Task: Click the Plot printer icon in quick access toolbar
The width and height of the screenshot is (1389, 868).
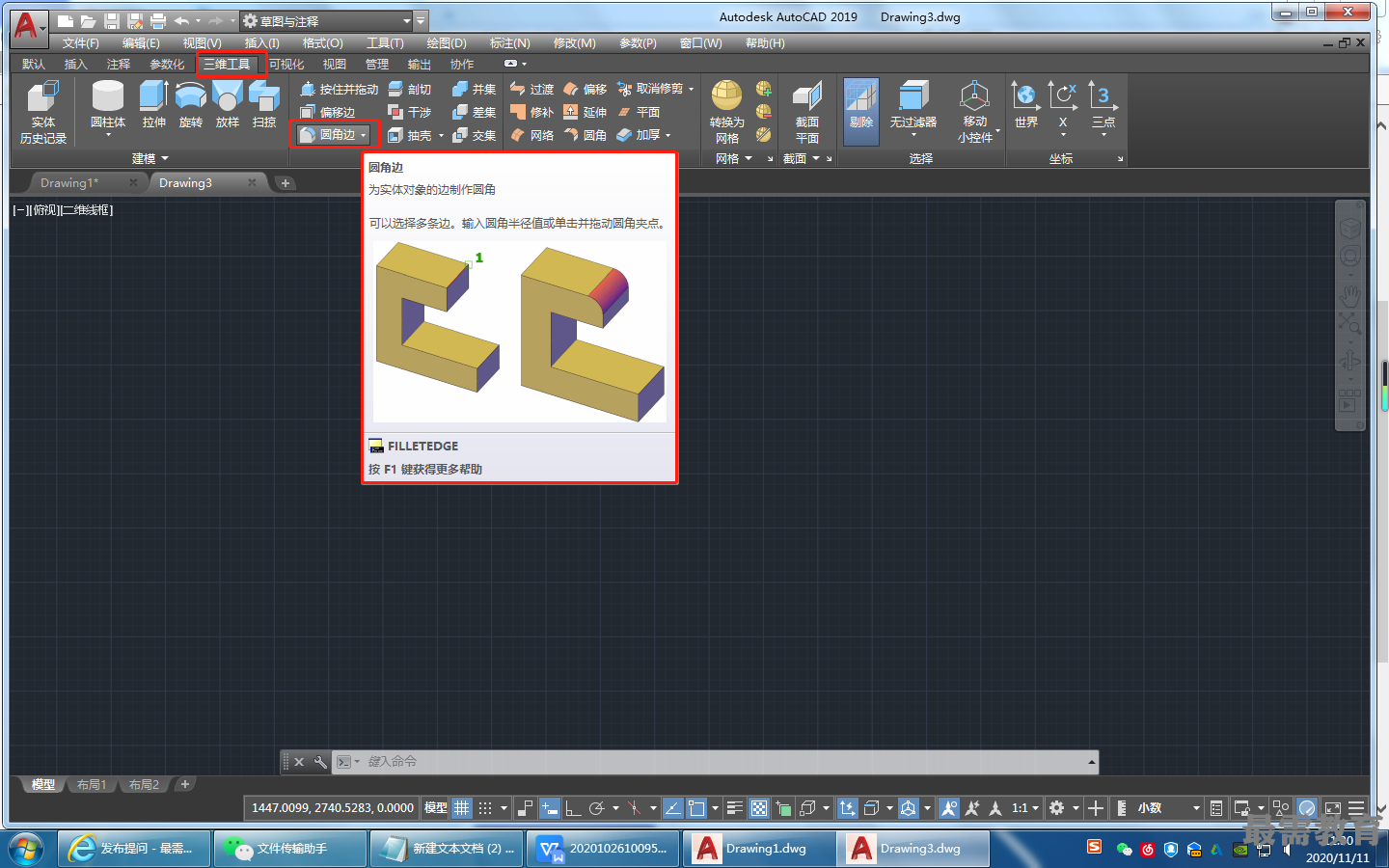Action: [x=157, y=20]
